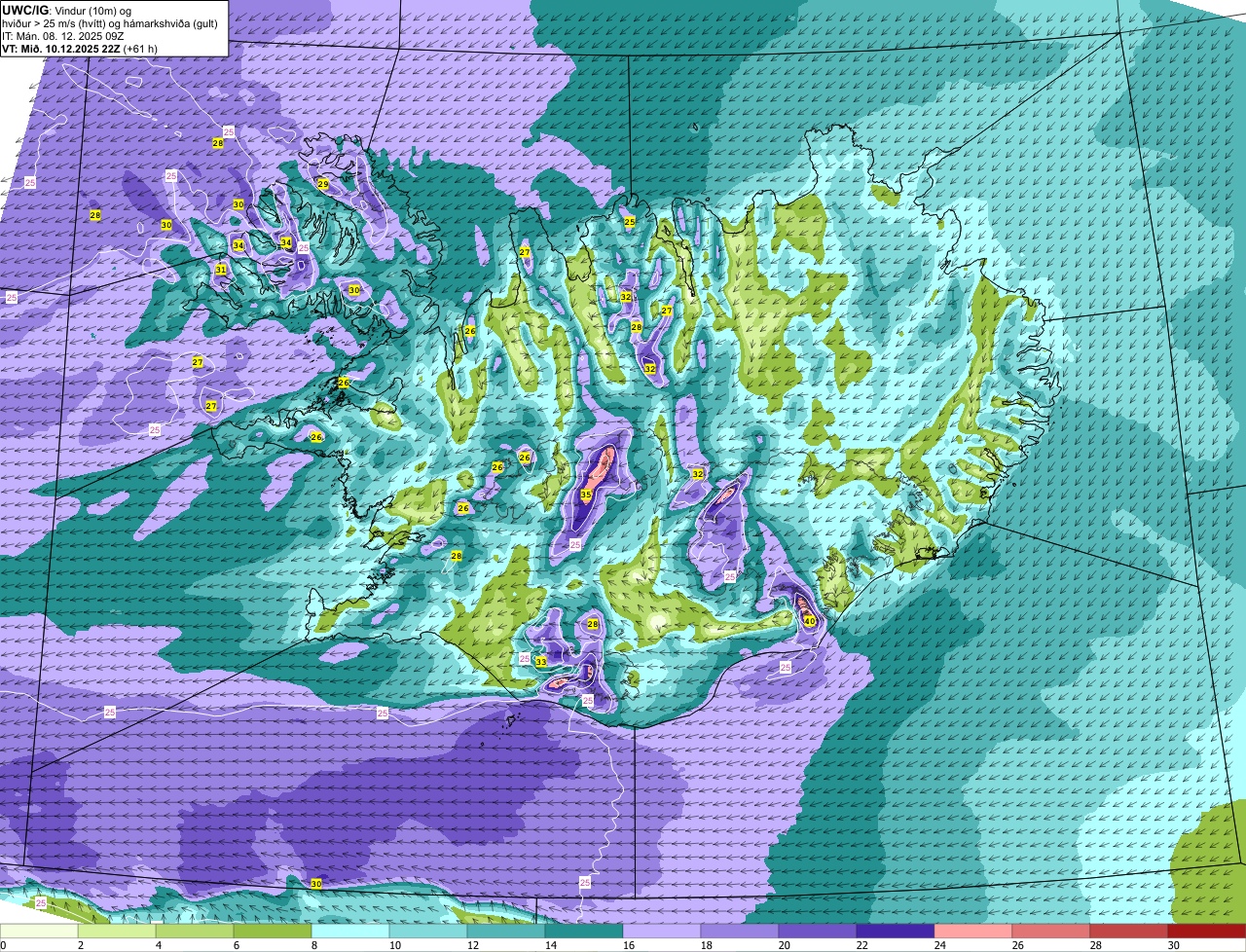Click the yellow 40 maximum gust label
Screen dimensions: 1246x952
coord(809,621)
